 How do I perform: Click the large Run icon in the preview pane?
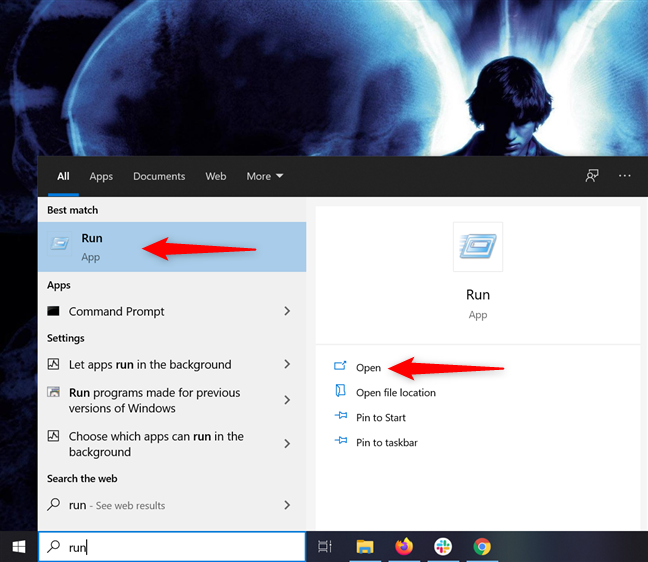tap(478, 247)
